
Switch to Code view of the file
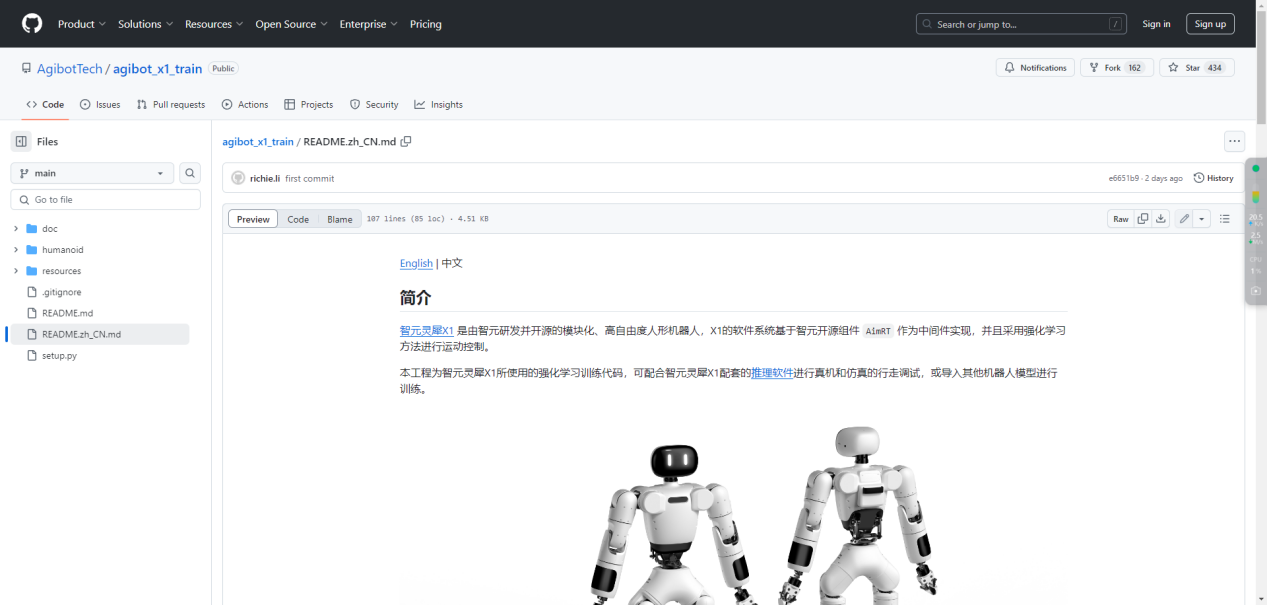[298, 219]
